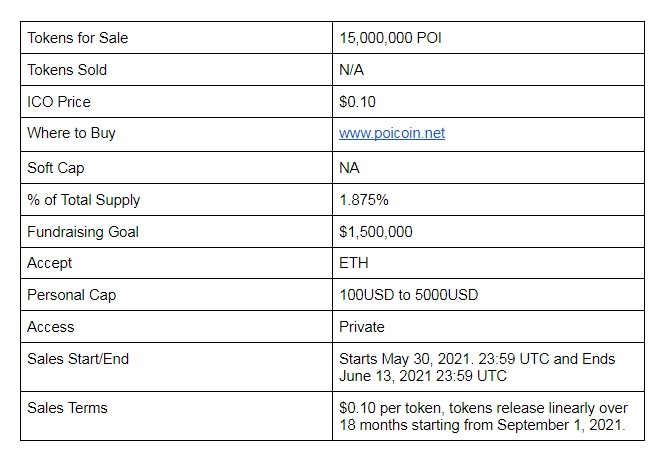The image size is (670, 464).
Task: Select the $1,500,000 fundraising value
Action: (x=376, y=232)
